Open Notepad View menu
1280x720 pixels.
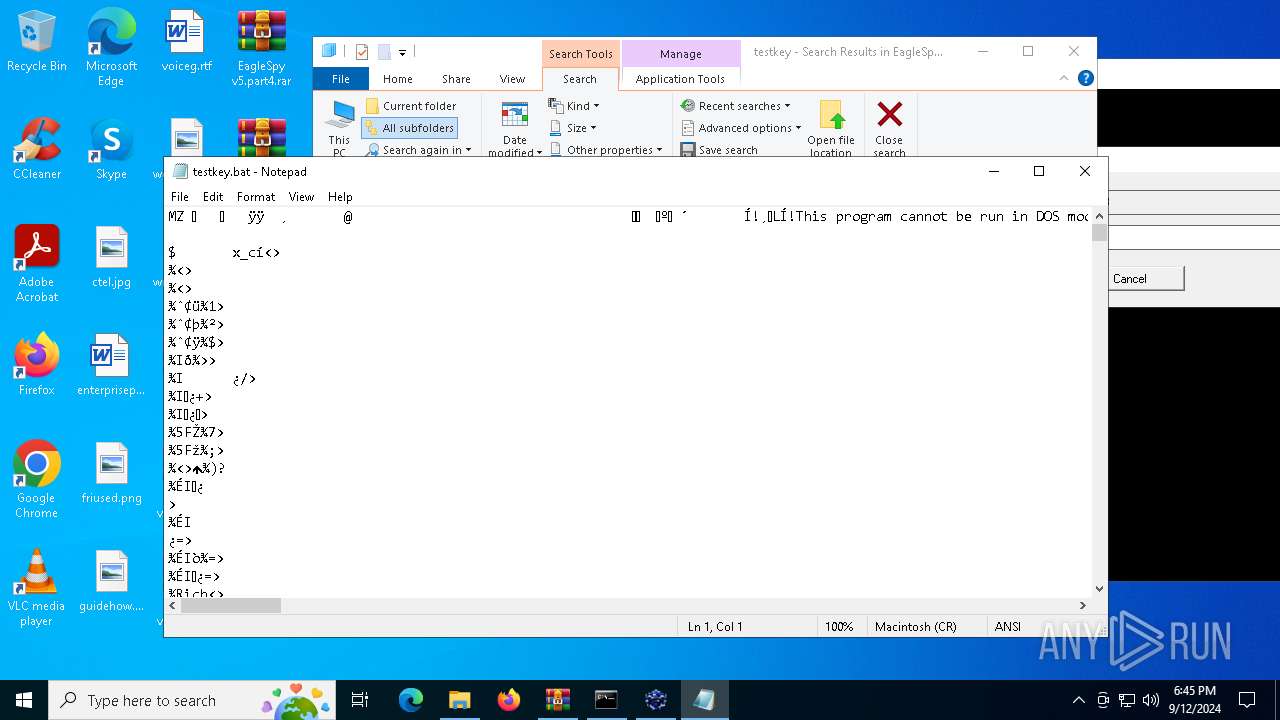coord(301,197)
